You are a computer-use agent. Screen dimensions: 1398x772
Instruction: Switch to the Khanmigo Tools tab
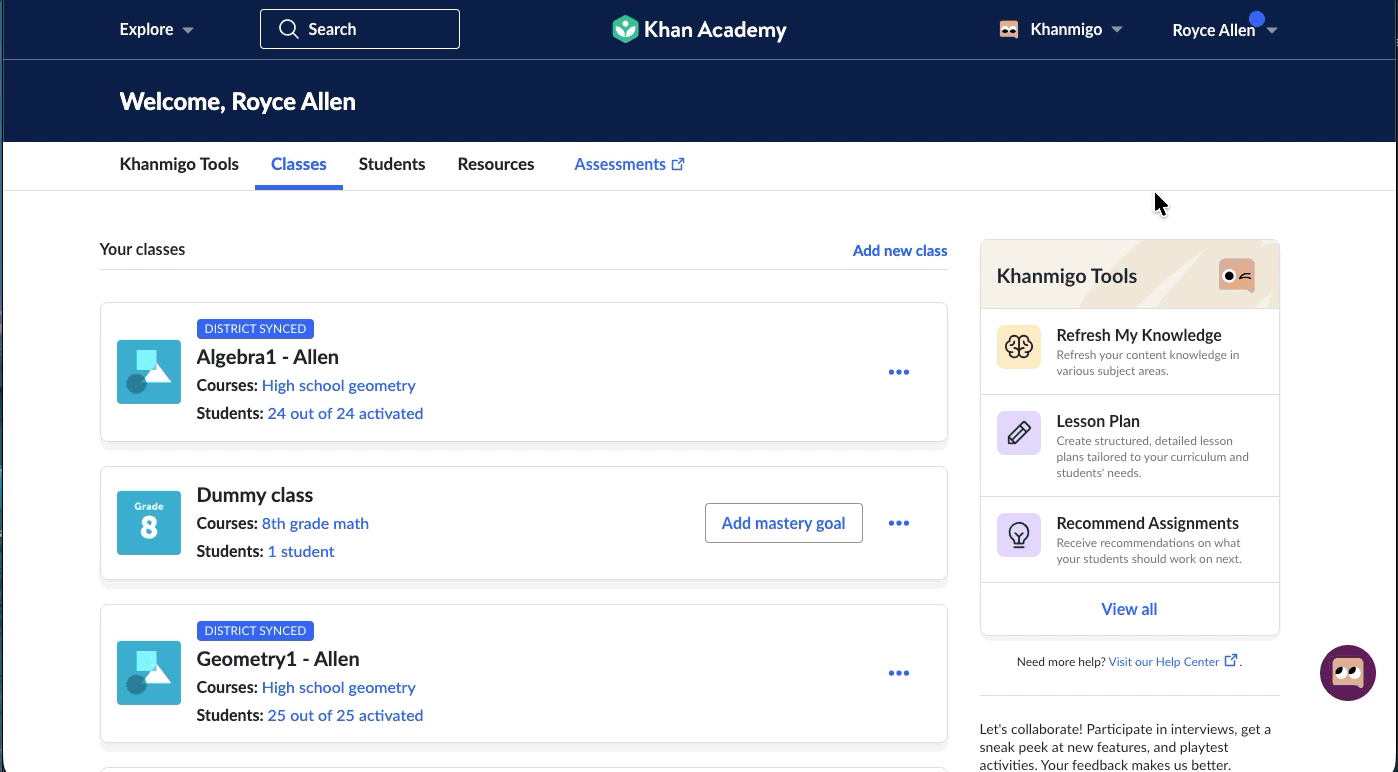[179, 164]
